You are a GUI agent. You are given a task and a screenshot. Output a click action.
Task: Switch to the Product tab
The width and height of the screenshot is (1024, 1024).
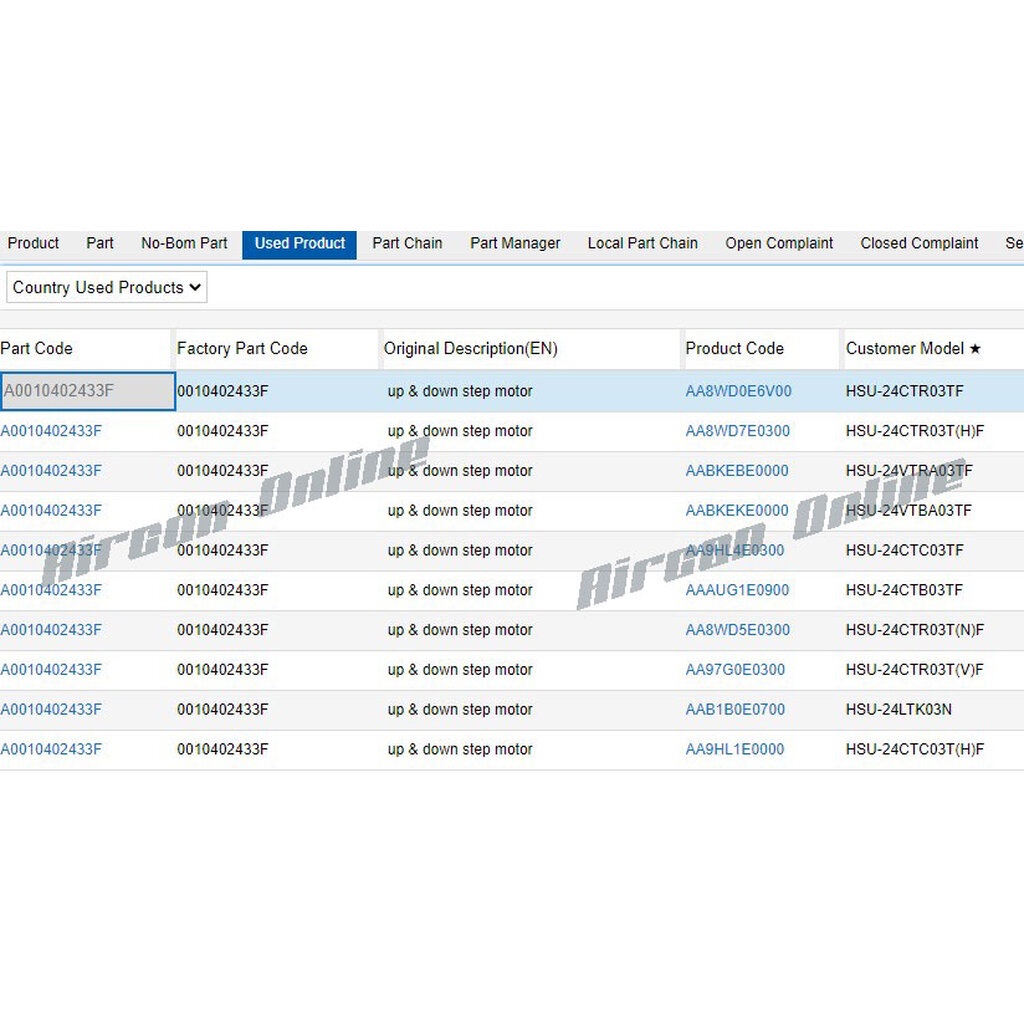pos(33,244)
